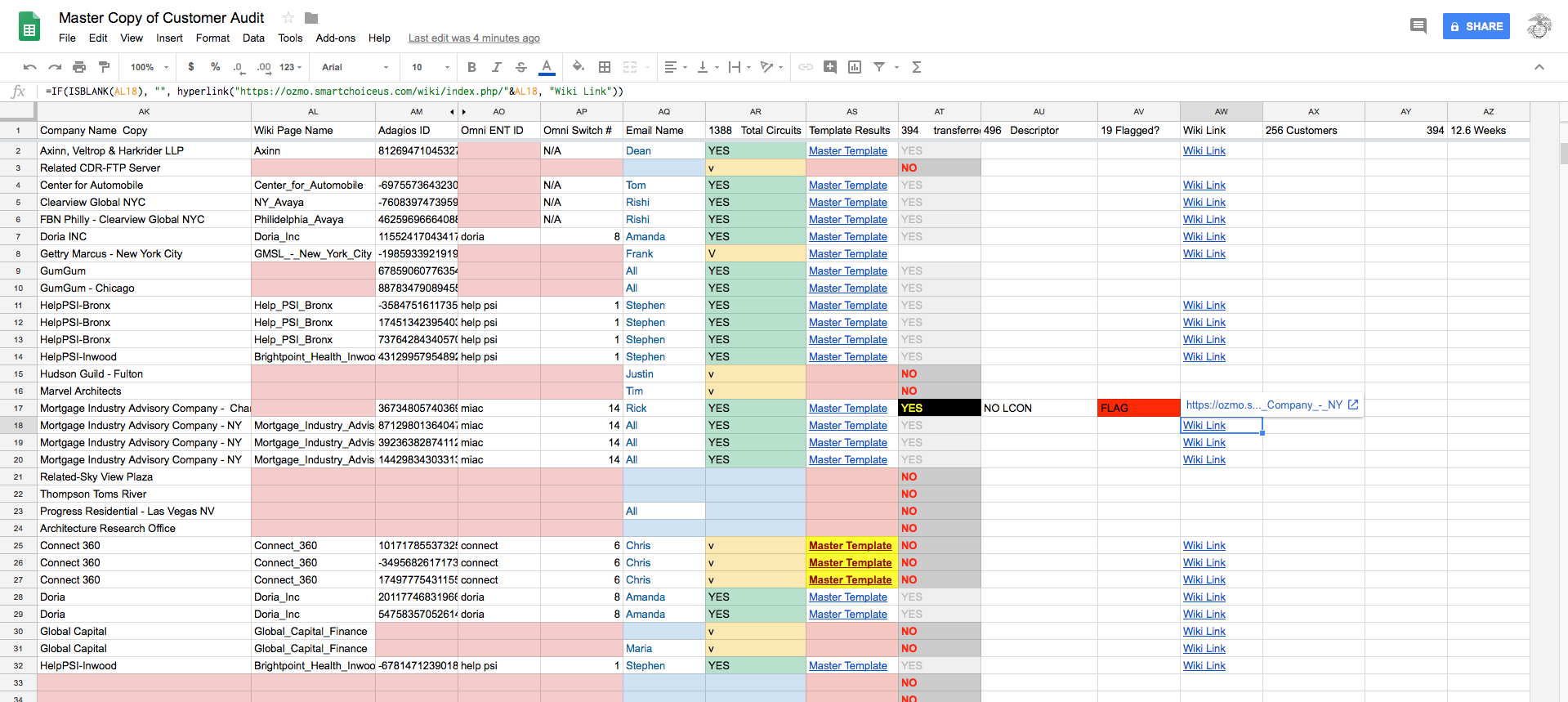This screenshot has height=702, width=1568.
Task: Rename the title 'Master Copy of Customer Audit'
Action: point(161,17)
